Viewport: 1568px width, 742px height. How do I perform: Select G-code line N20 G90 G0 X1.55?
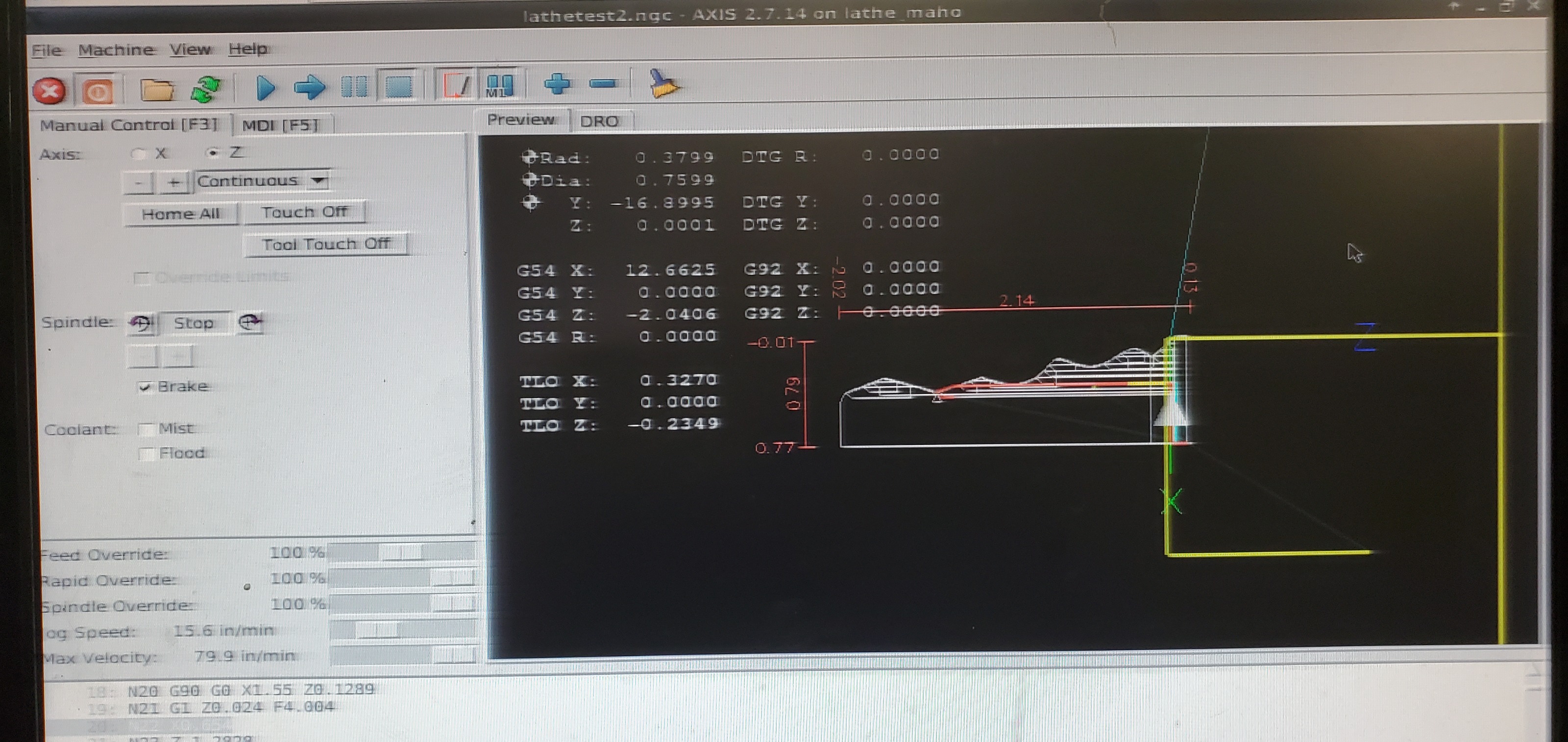coord(251,690)
